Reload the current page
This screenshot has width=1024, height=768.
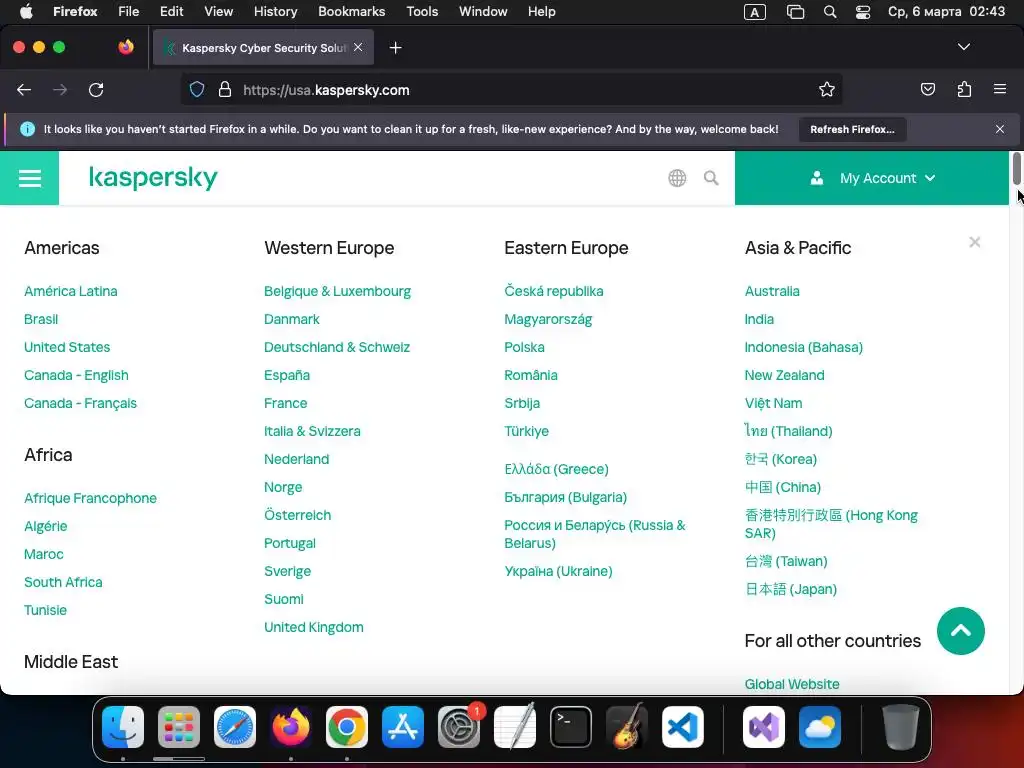96,90
